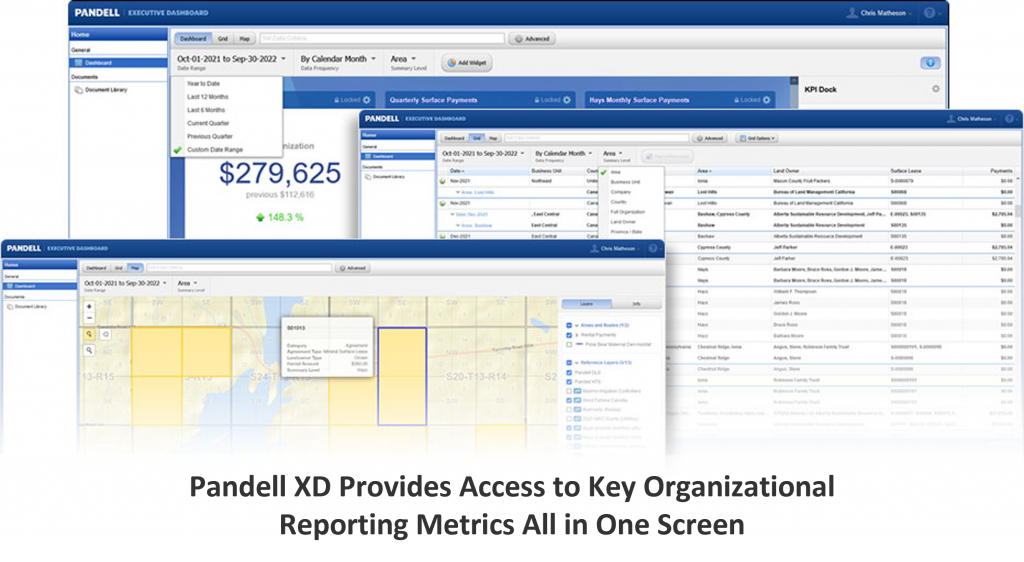The width and height of the screenshot is (1024, 562).
Task: Open gear settings on Hays Monthly Surface Payments widget
Action: (x=767, y=100)
